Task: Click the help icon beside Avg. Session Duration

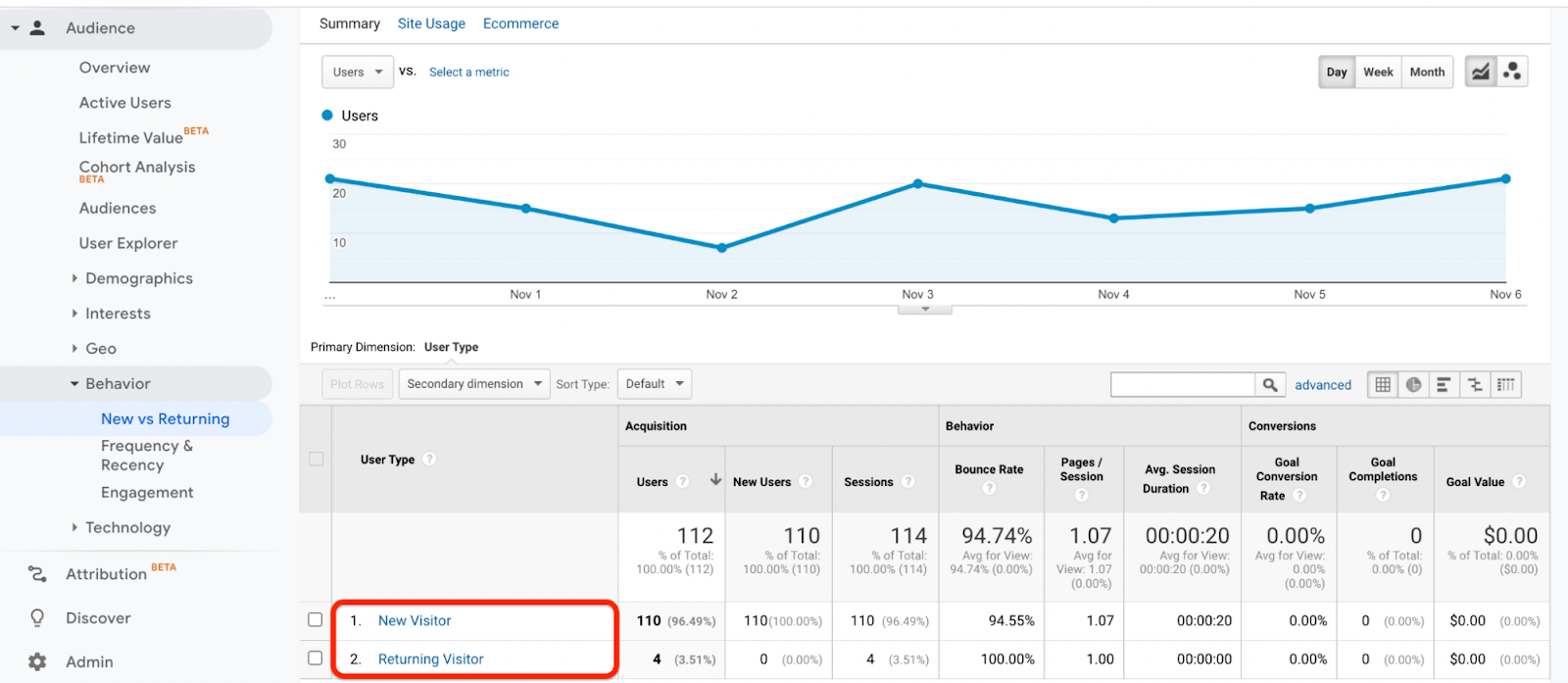Action: (x=1203, y=488)
